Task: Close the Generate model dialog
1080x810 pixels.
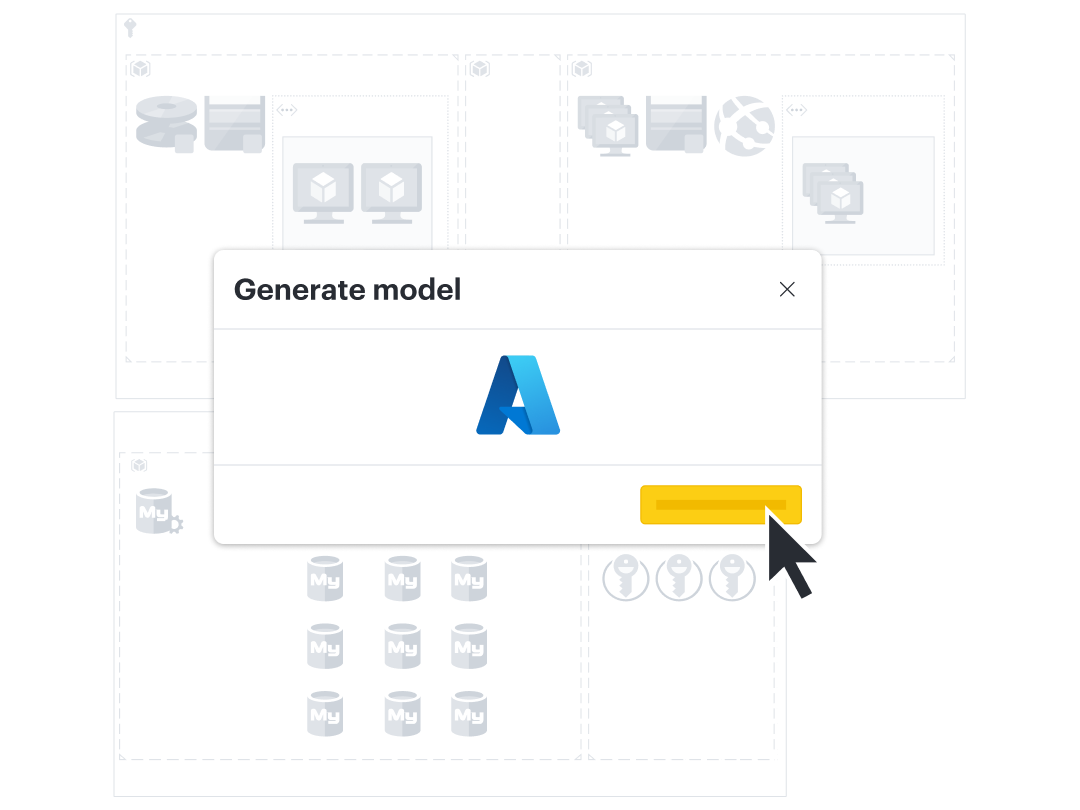Action: 787,289
